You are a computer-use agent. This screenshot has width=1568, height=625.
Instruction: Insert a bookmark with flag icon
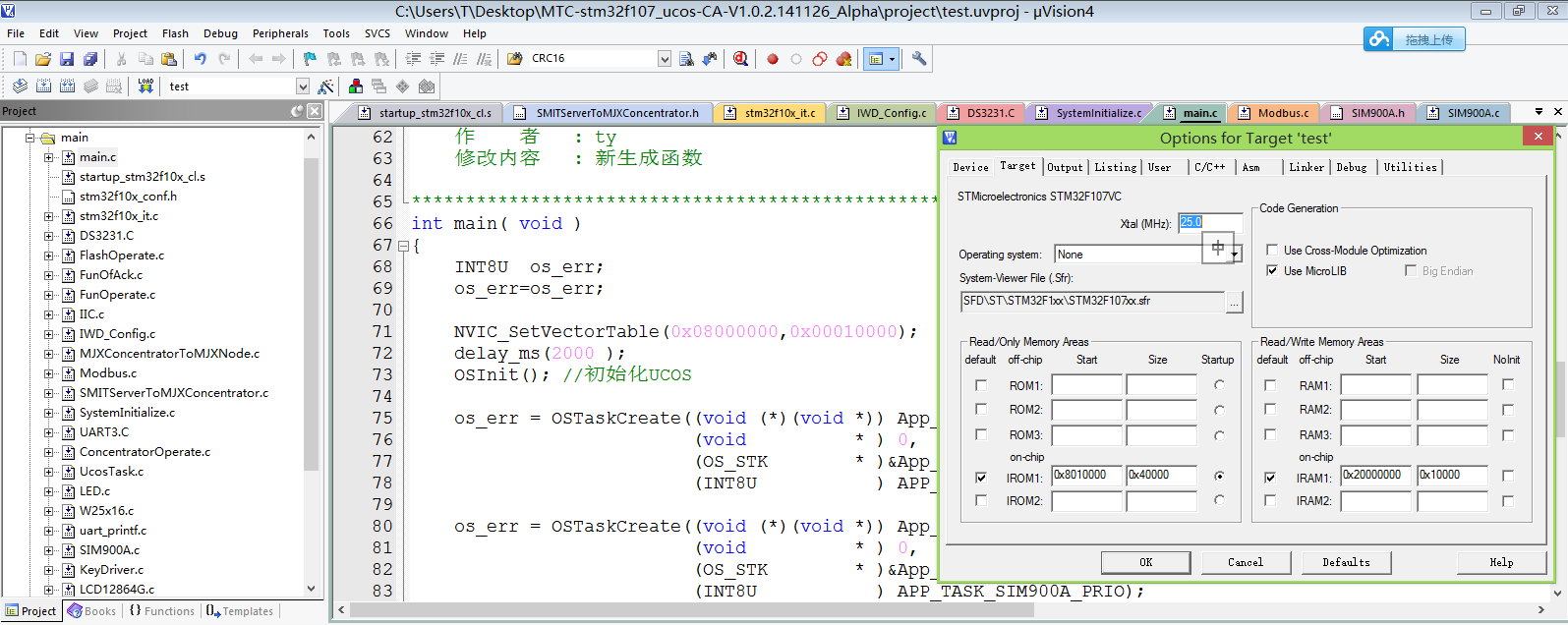pyautogui.click(x=310, y=59)
